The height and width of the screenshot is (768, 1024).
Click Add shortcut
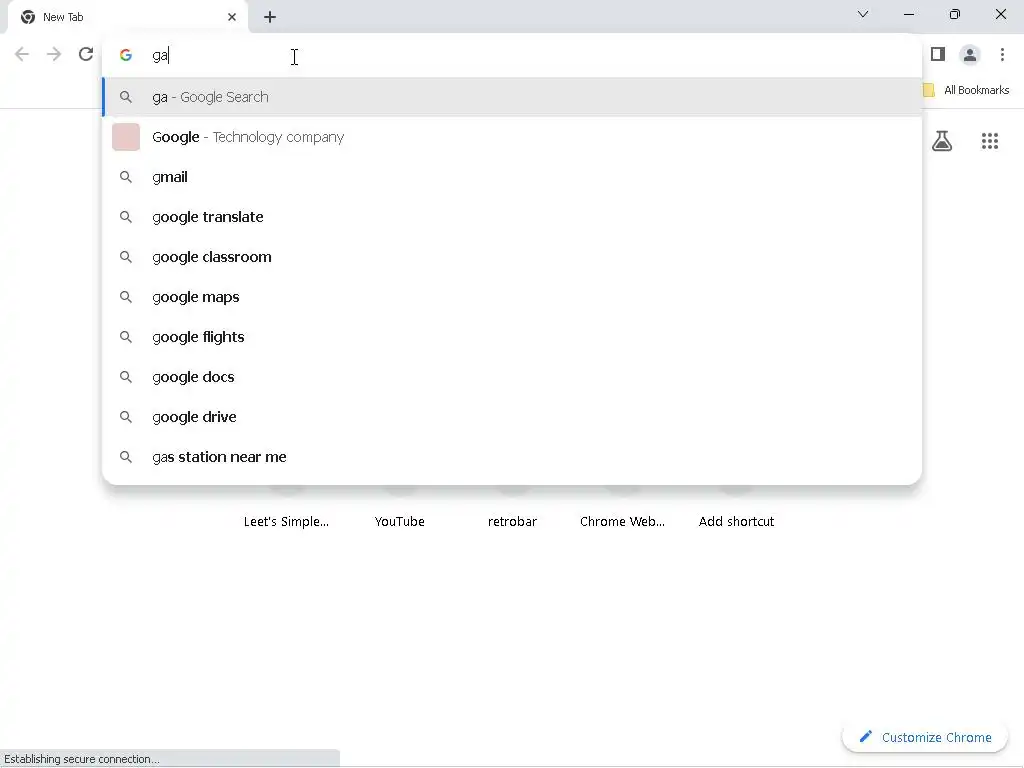tap(736, 521)
